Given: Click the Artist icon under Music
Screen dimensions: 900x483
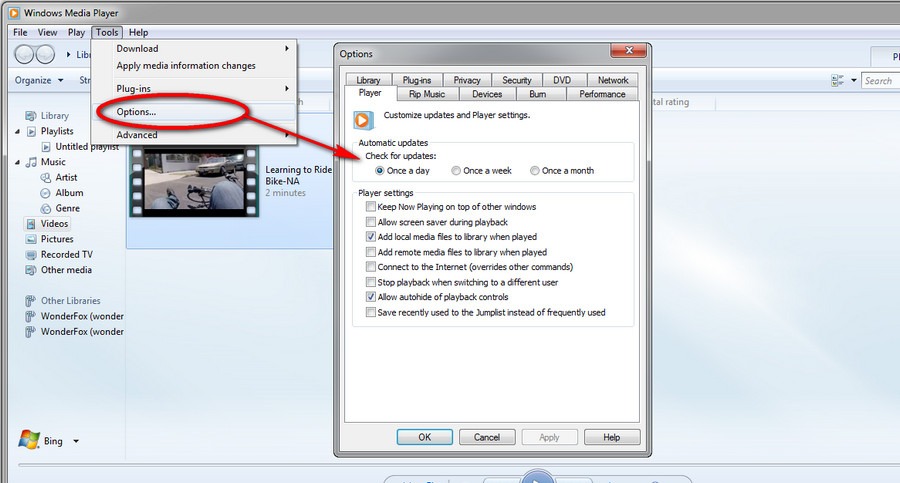Looking at the screenshot, I should pyautogui.click(x=46, y=177).
